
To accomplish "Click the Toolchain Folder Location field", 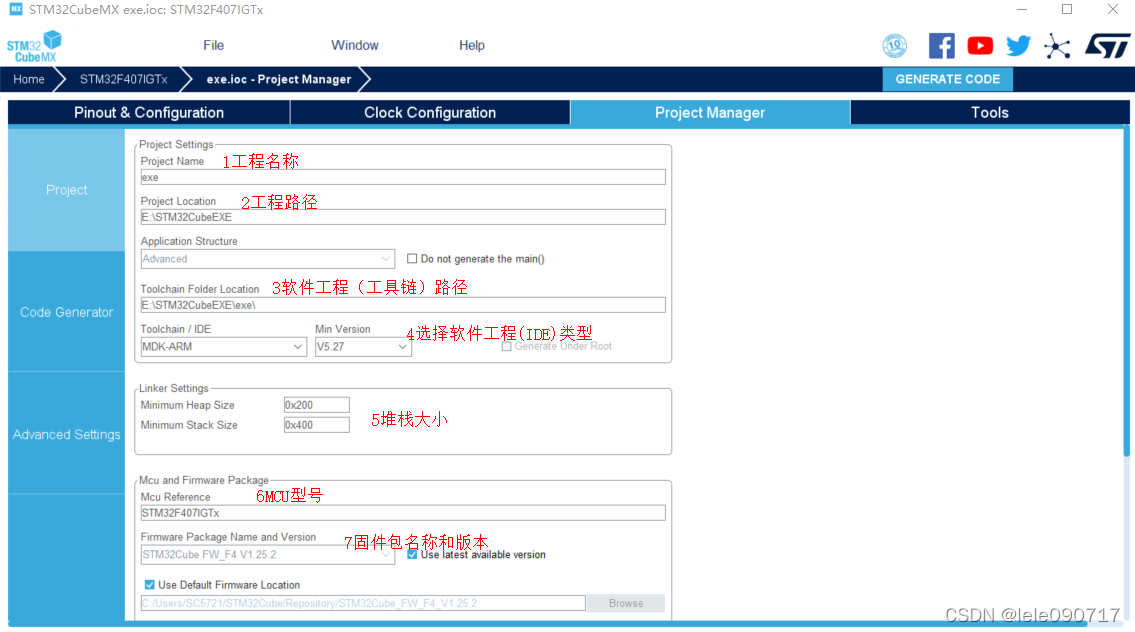I will [403, 305].
